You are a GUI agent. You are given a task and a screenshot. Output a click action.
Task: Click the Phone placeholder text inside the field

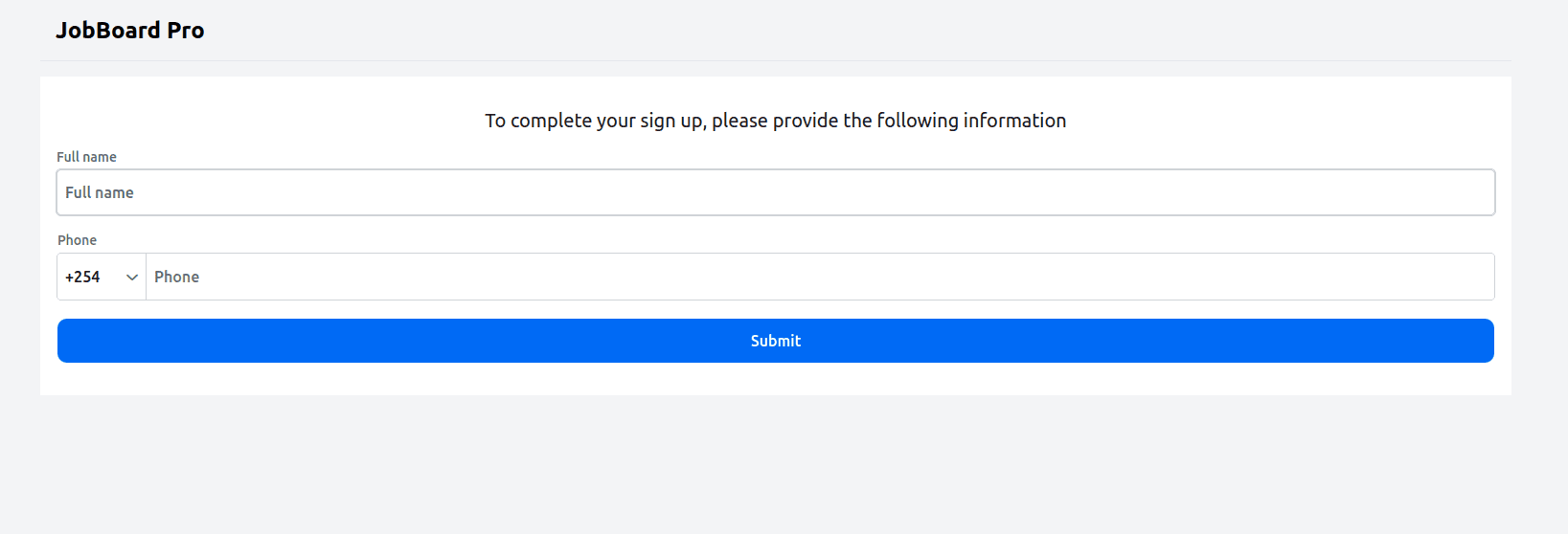176,277
